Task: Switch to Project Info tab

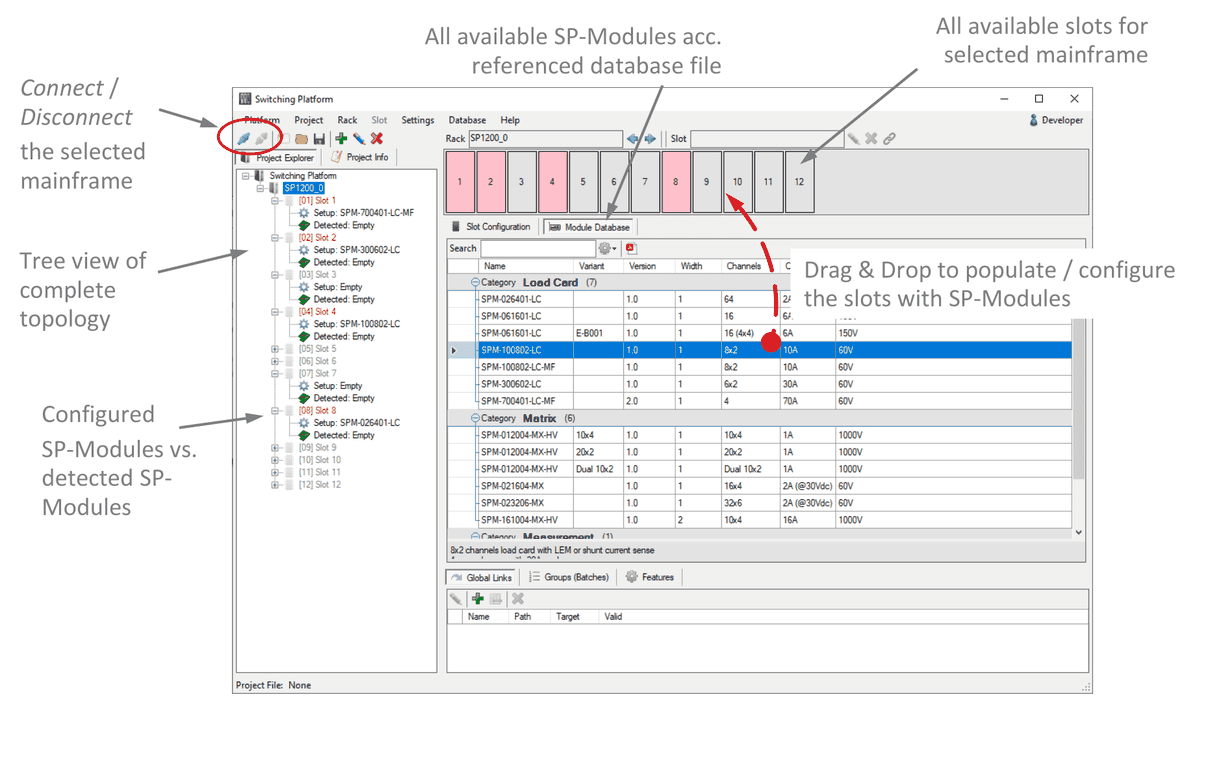Action: point(360,157)
